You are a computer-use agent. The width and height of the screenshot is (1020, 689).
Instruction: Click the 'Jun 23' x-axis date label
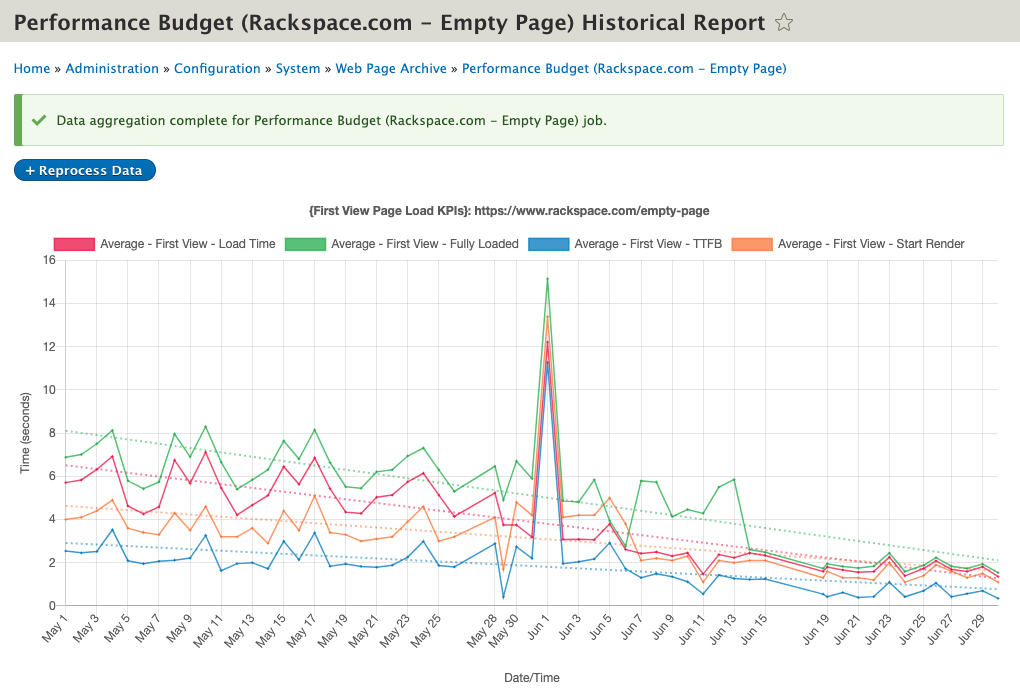pos(878,629)
